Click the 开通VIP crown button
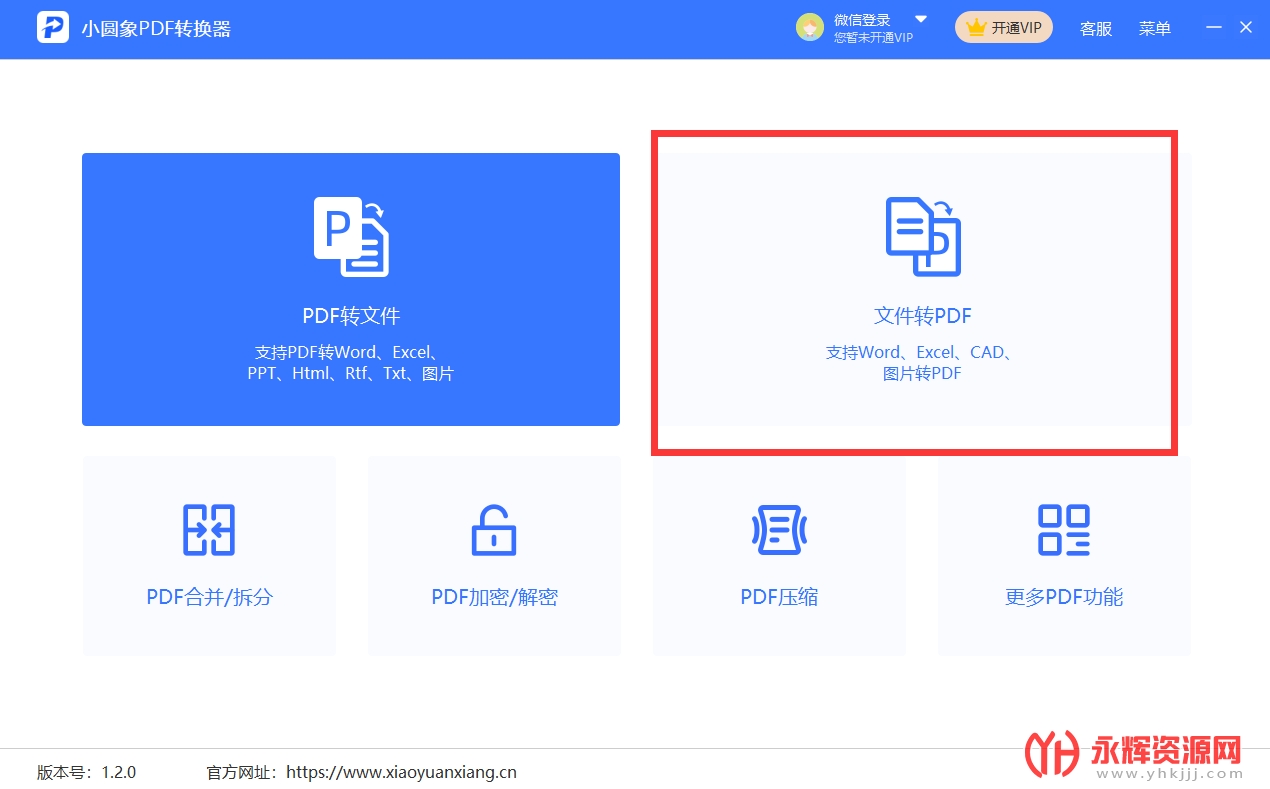The height and width of the screenshot is (789, 1270). coord(1004,28)
